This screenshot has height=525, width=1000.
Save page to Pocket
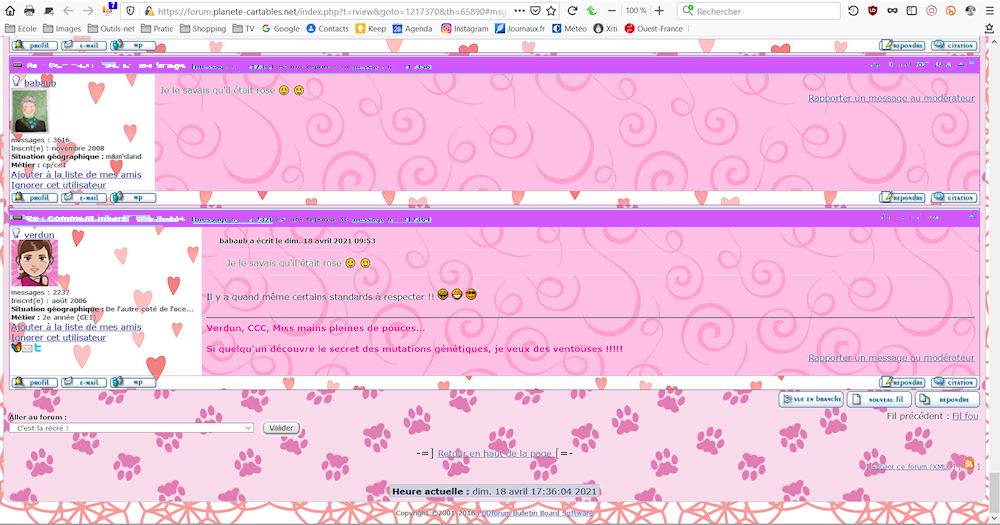click(536, 11)
